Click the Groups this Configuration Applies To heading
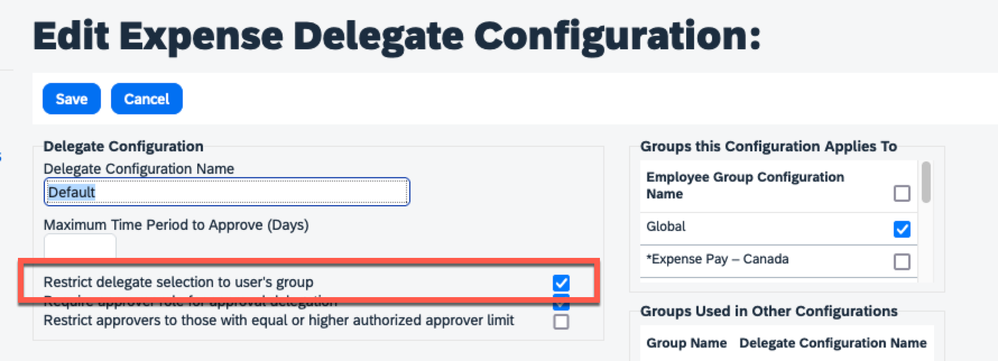998x361 pixels. (769, 146)
